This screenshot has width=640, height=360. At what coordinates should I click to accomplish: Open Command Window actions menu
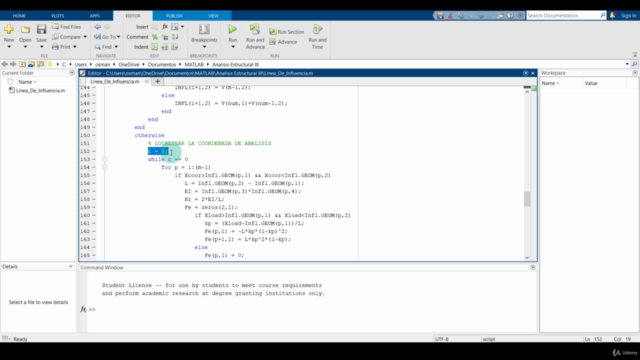[533, 267]
